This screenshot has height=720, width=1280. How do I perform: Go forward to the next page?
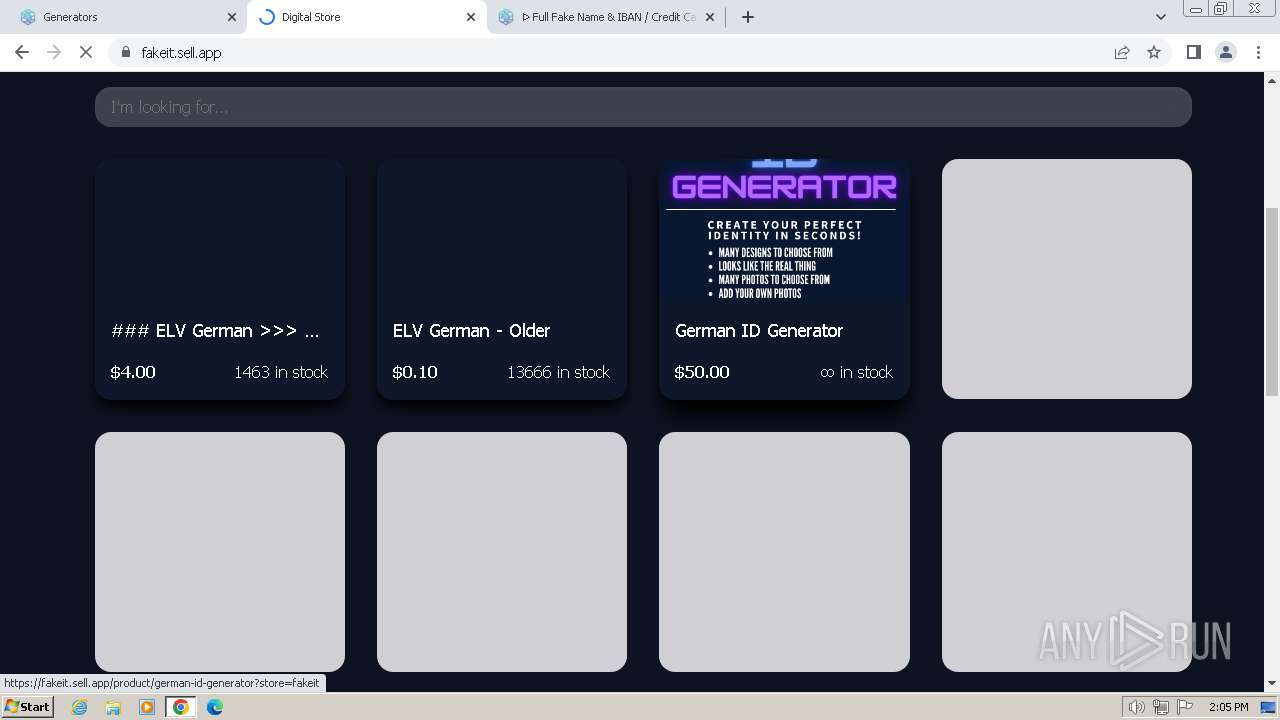coord(54,52)
